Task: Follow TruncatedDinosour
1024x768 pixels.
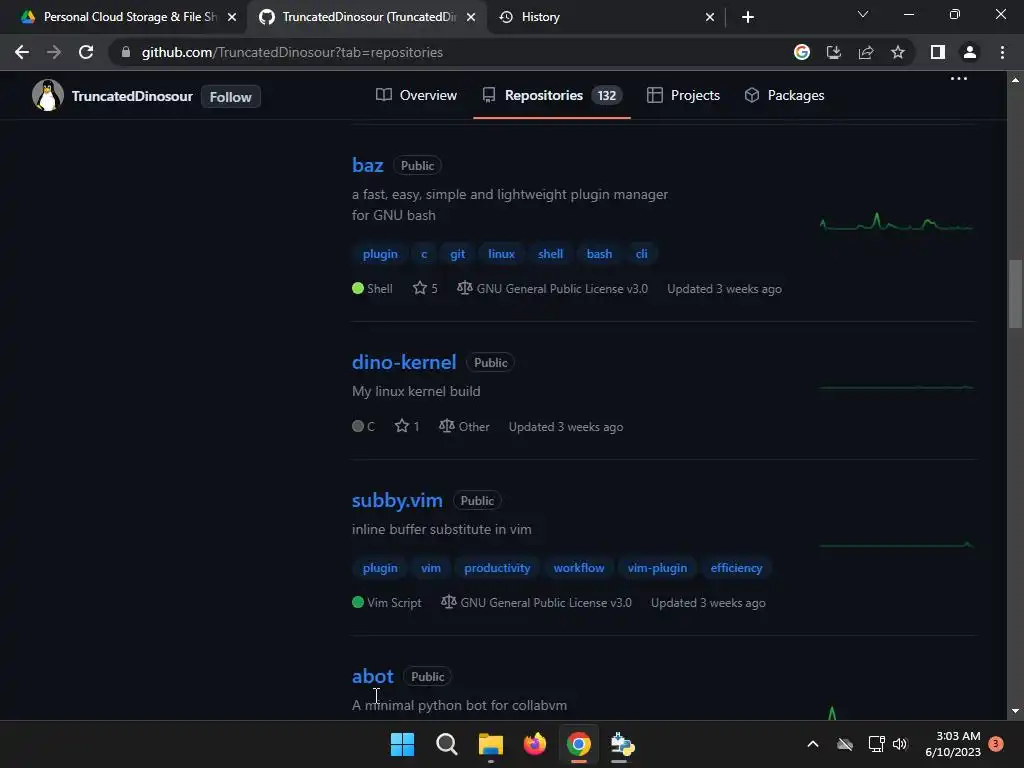Action: tap(231, 97)
